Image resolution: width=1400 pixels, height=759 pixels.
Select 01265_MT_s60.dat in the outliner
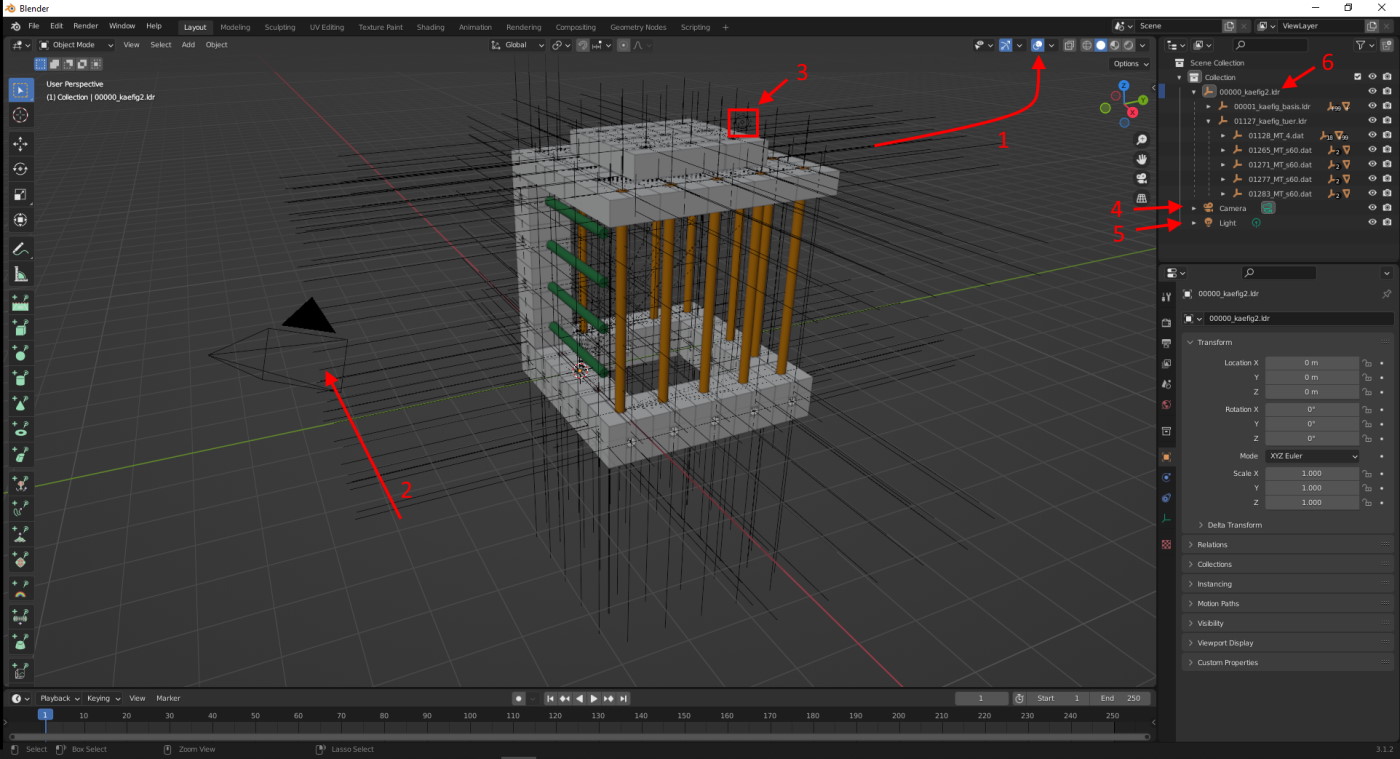1280,150
